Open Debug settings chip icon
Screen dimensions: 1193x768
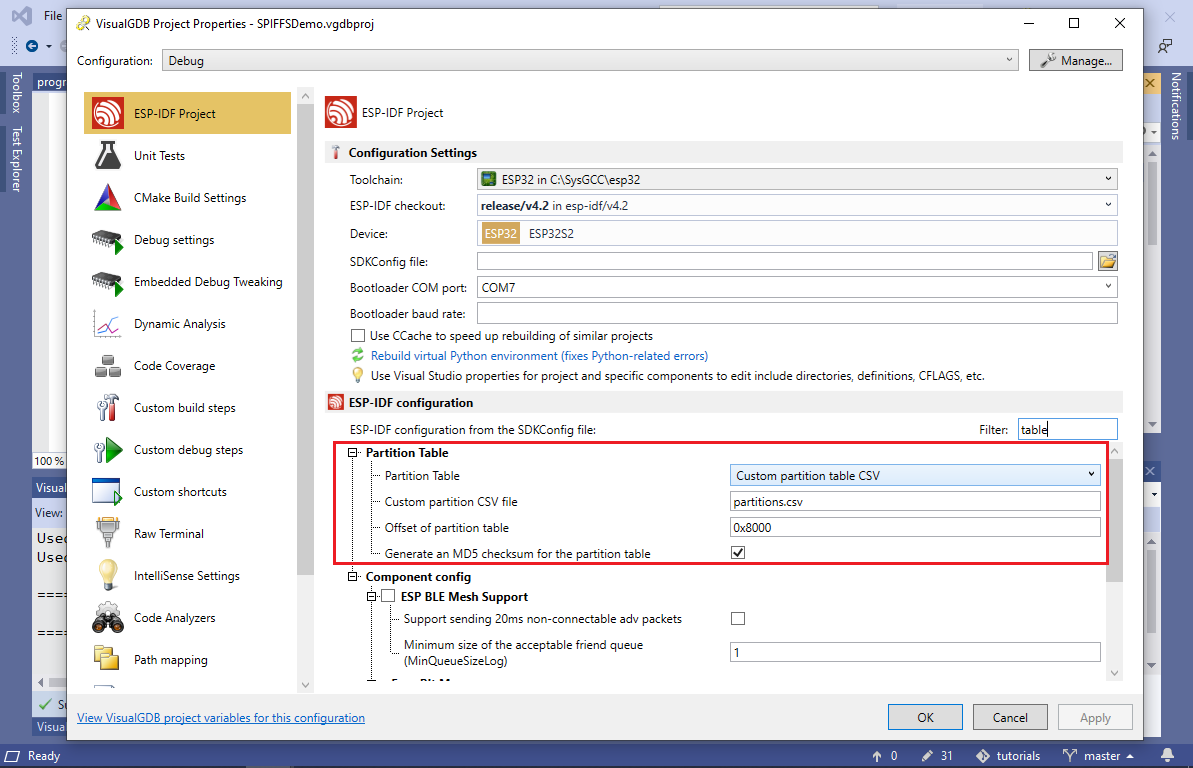[x=108, y=240]
